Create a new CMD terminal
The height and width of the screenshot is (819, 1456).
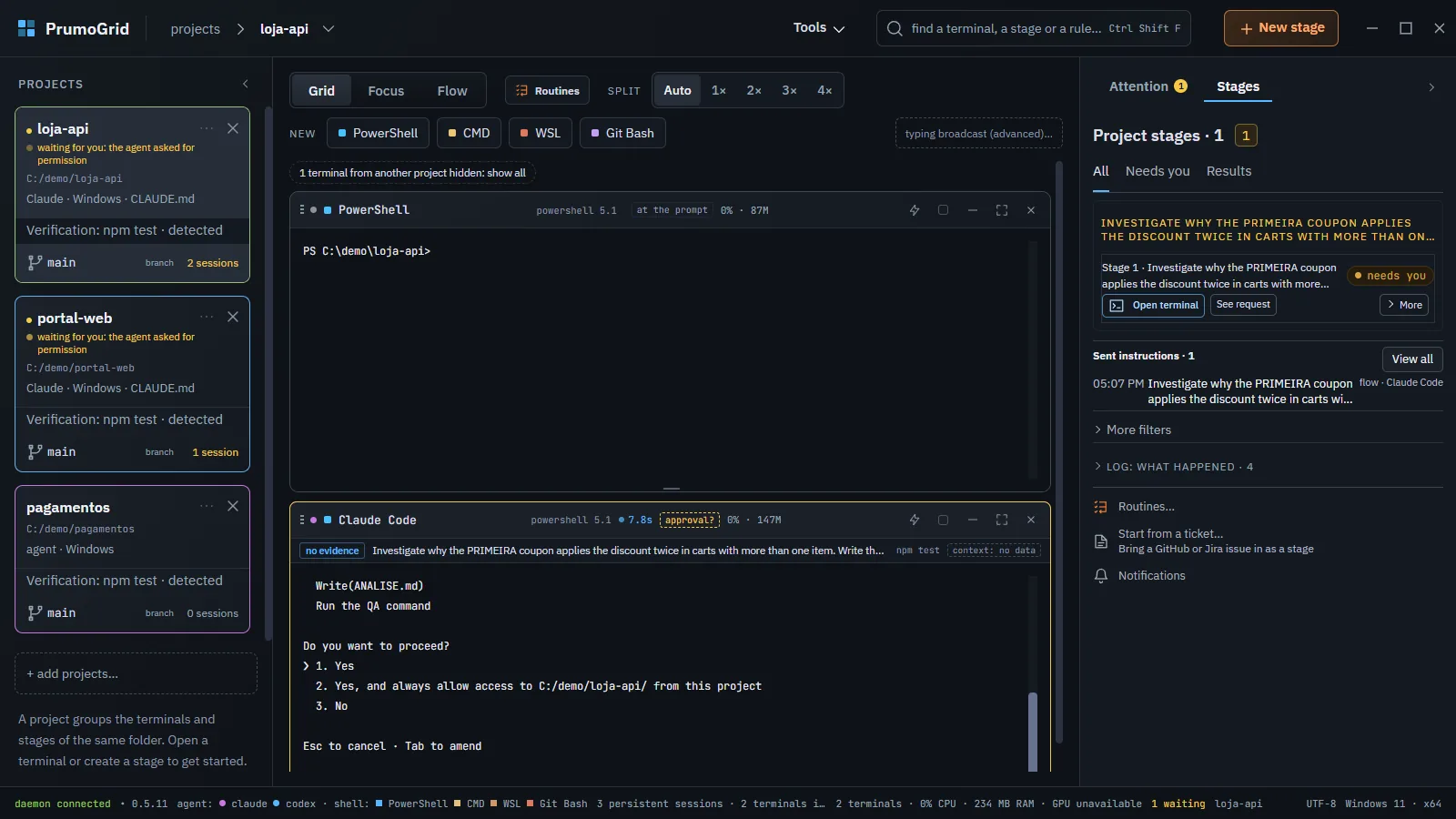point(469,133)
